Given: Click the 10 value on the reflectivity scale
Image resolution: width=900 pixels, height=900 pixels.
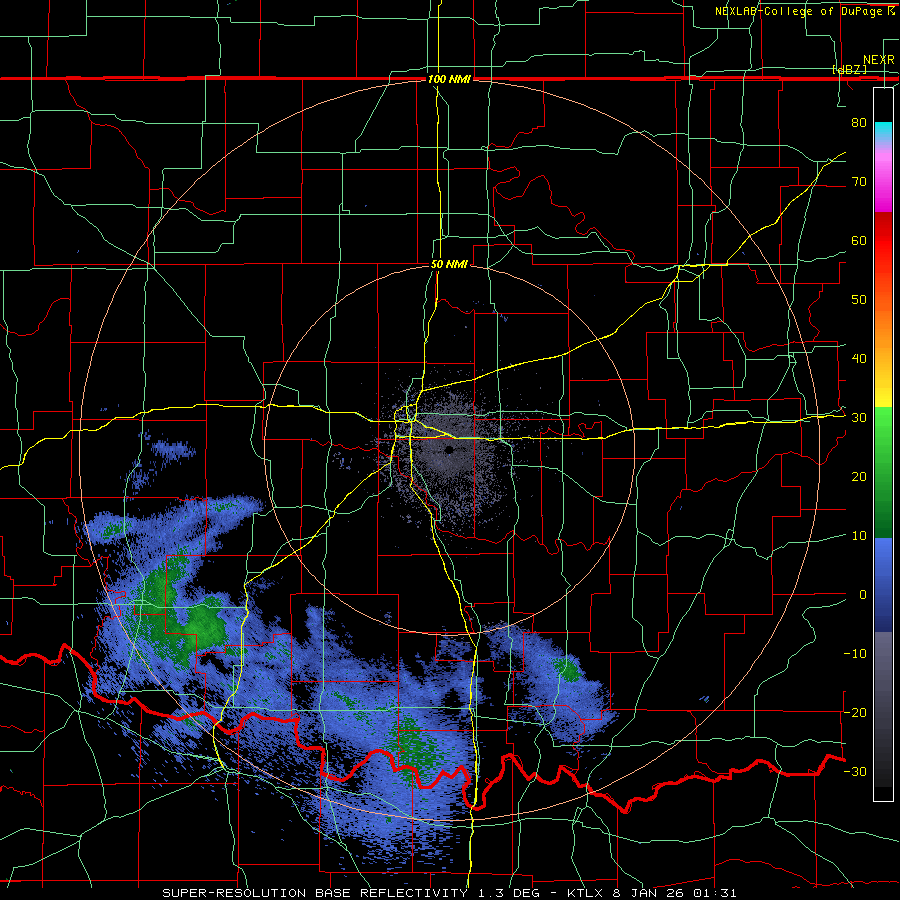Looking at the screenshot, I should 859,536.
